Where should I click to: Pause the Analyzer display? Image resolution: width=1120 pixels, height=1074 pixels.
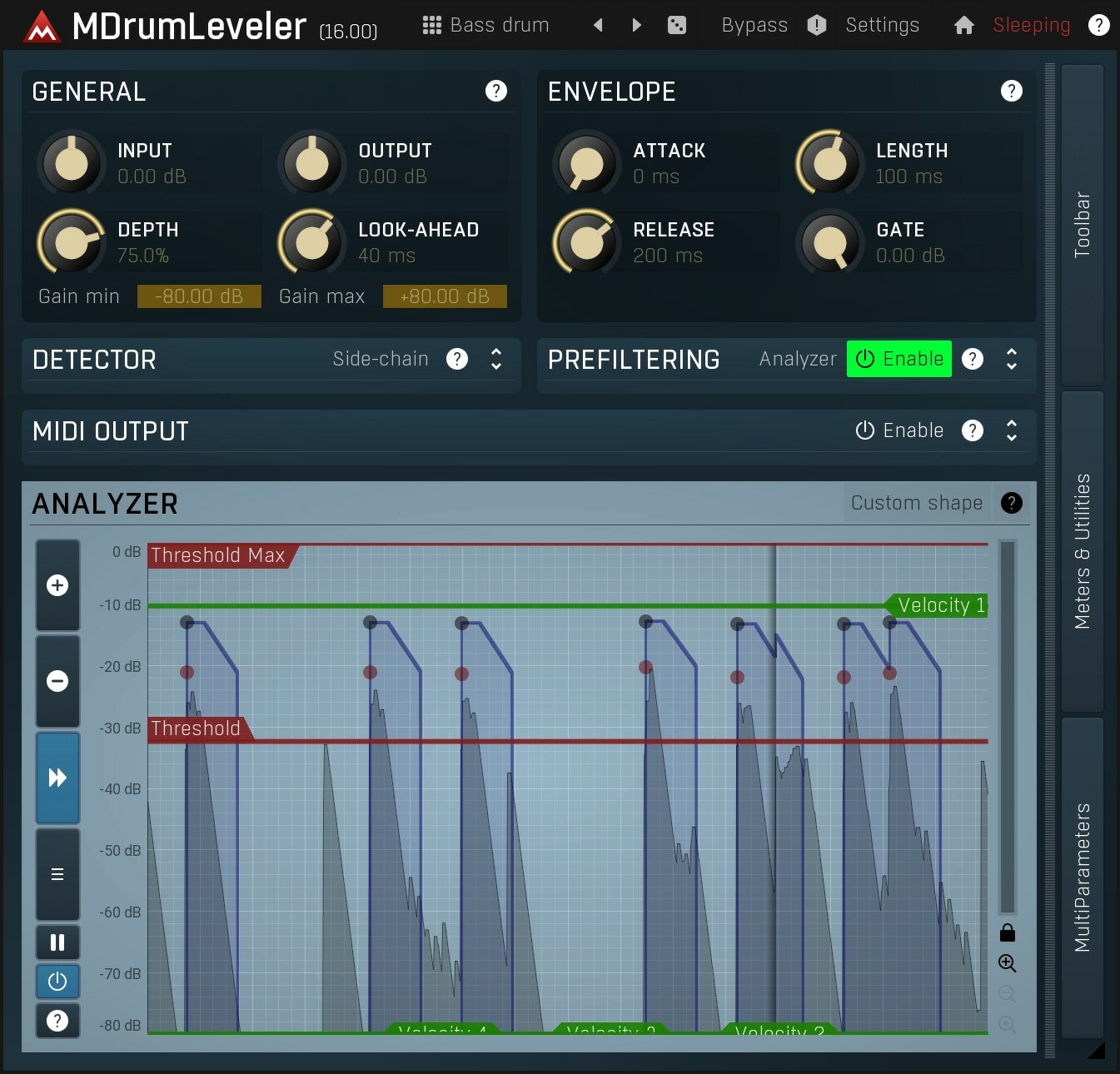57,942
